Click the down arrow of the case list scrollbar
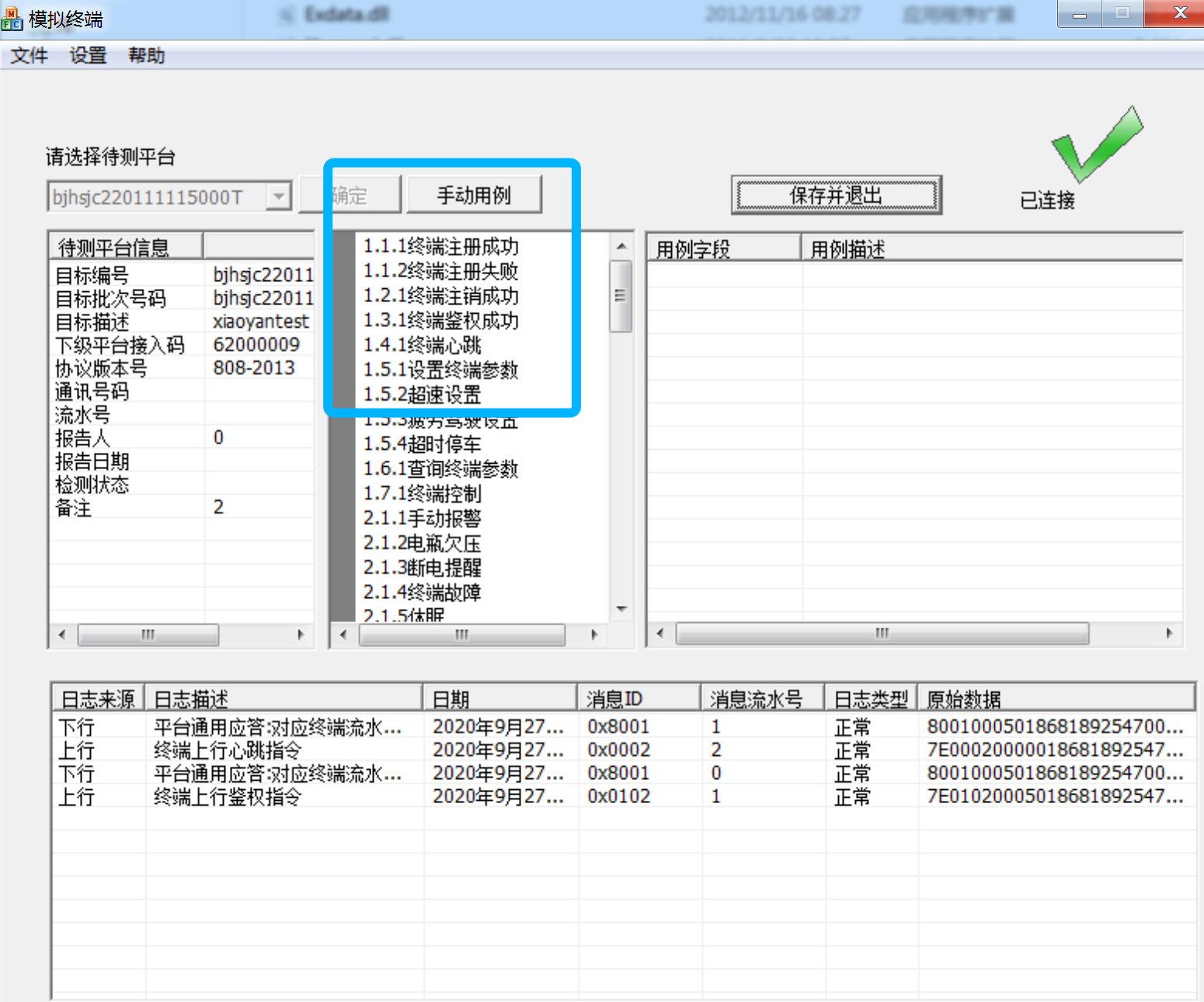Viewport: 1204px width, 1002px height. click(x=621, y=609)
